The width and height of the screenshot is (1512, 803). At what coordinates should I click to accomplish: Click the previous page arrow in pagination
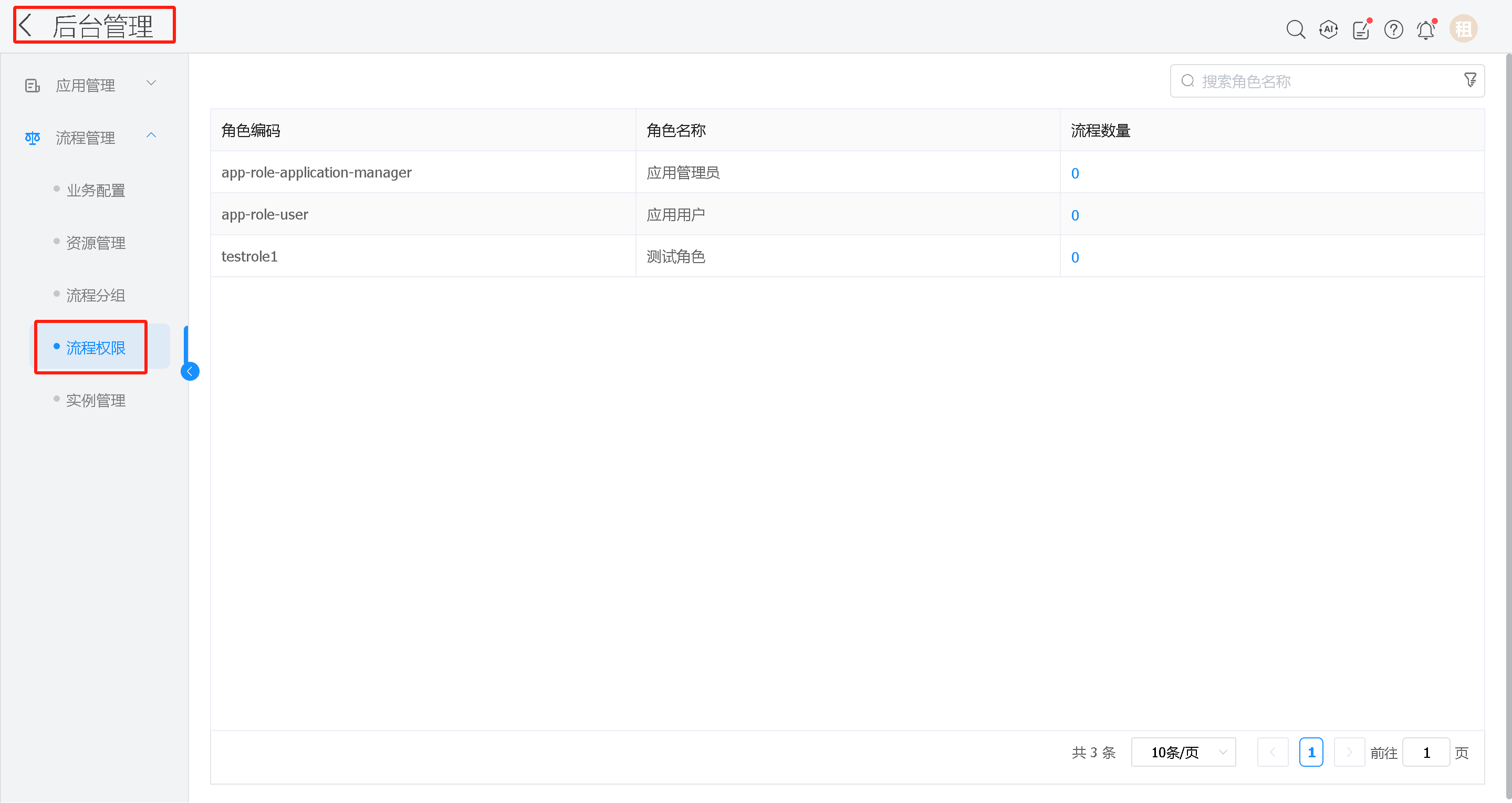pyautogui.click(x=1273, y=752)
